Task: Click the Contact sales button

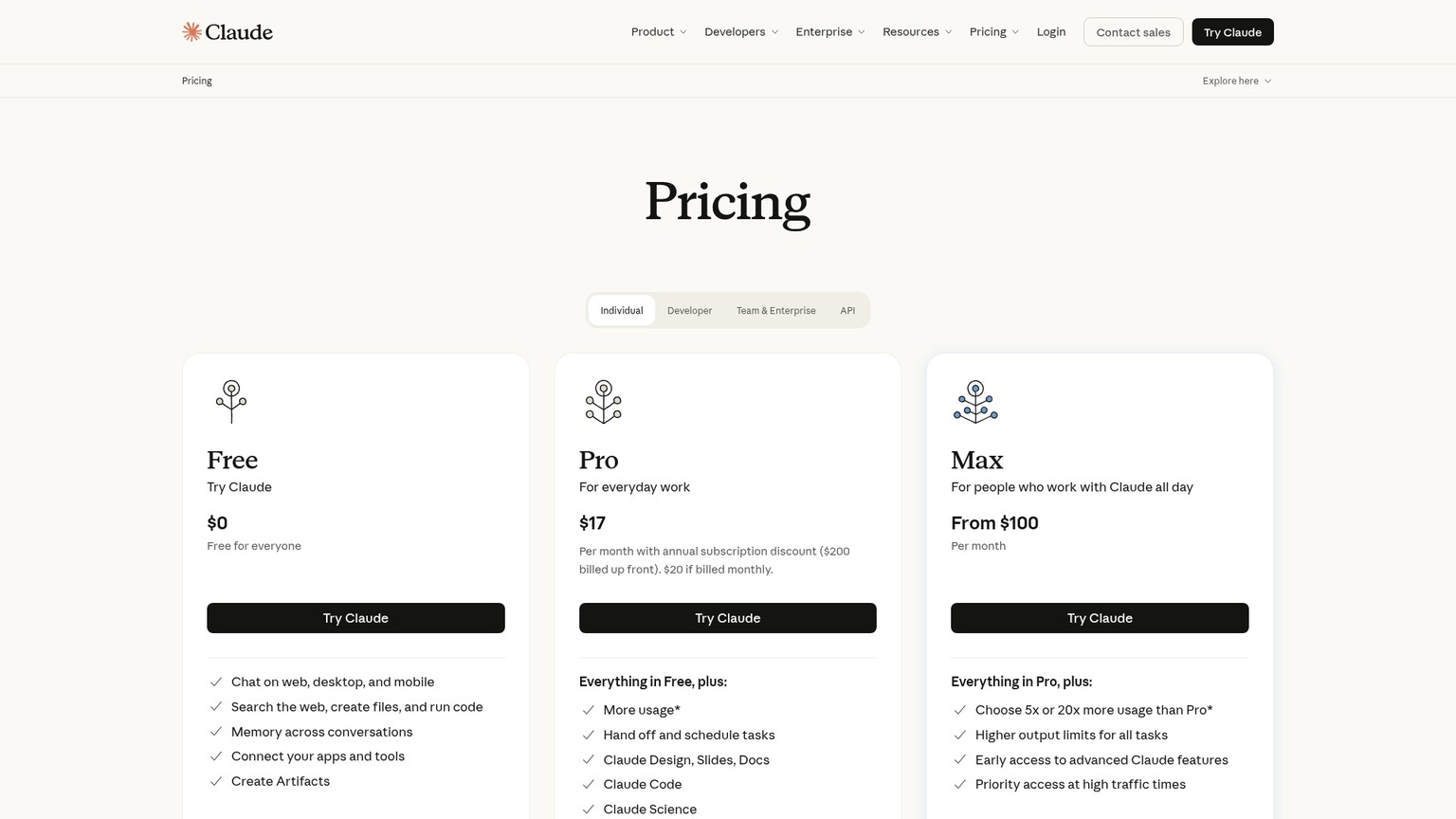Action: [1133, 32]
